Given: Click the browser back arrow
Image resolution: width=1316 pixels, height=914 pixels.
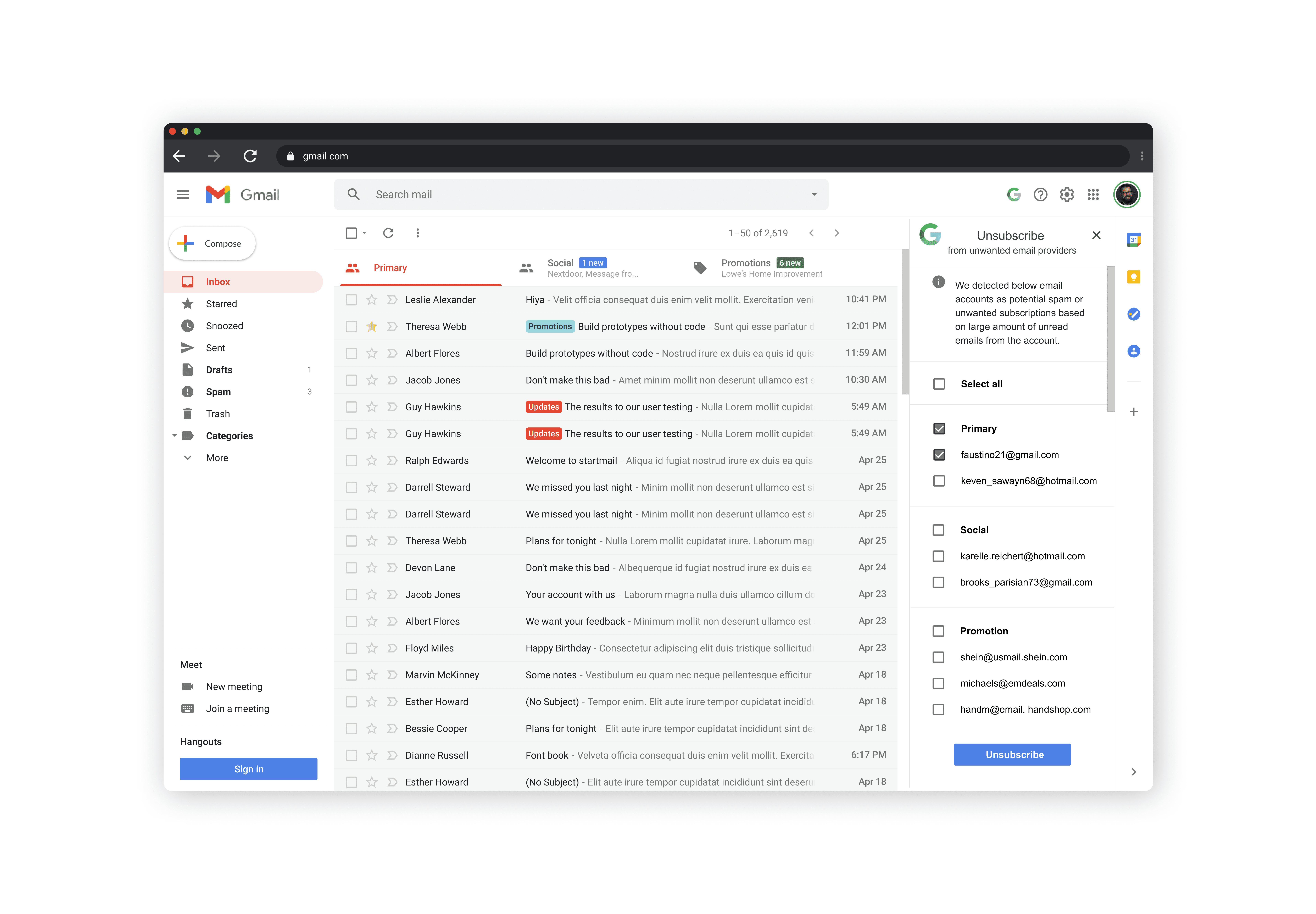Looking at the screenshot, I should pos(179,156).
